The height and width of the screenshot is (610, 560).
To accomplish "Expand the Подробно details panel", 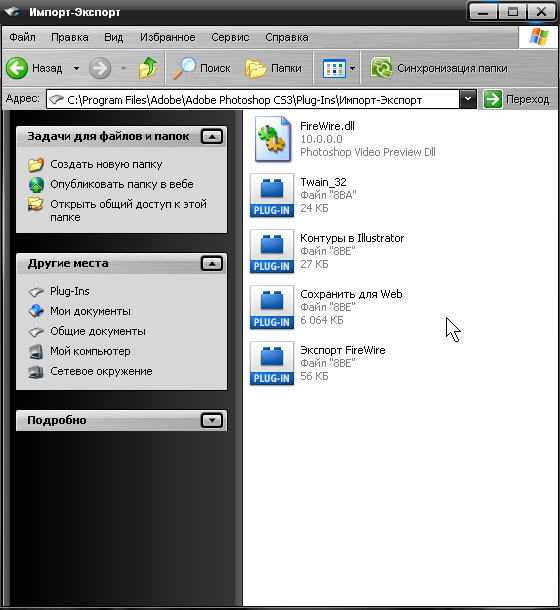I will pos(212,420).
